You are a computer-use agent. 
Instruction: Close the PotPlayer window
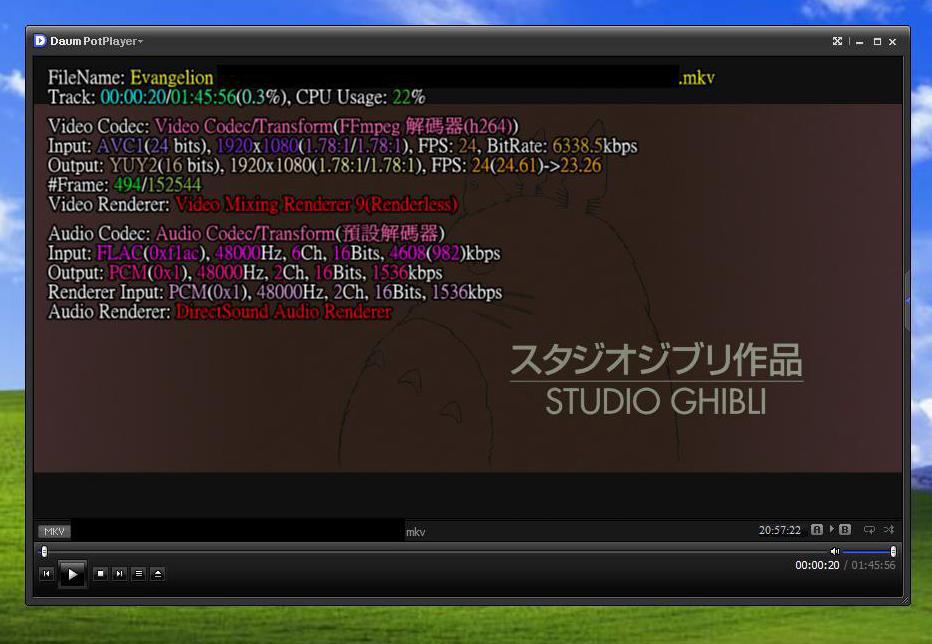[892, 42]
